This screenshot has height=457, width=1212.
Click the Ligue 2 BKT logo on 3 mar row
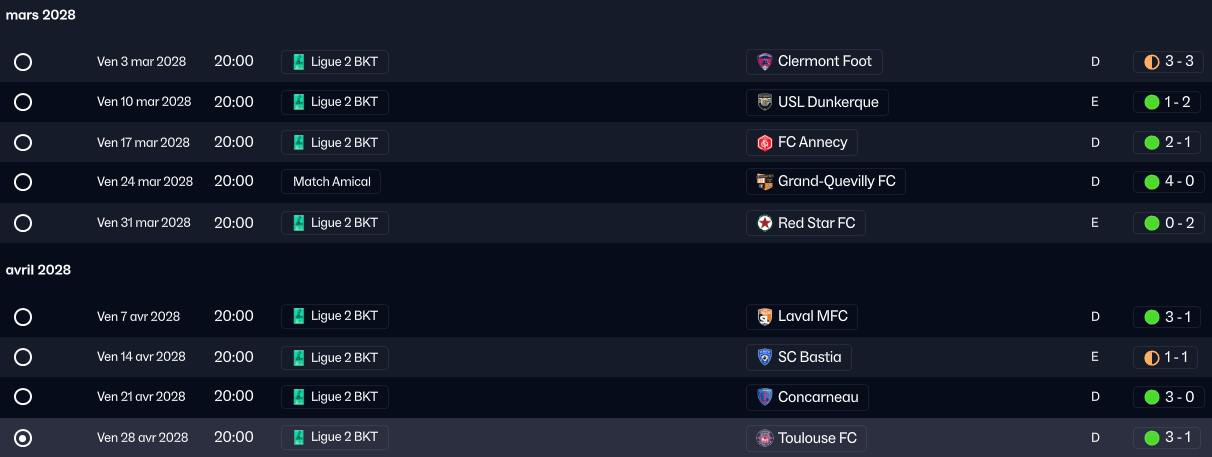(x=298, y=62)
